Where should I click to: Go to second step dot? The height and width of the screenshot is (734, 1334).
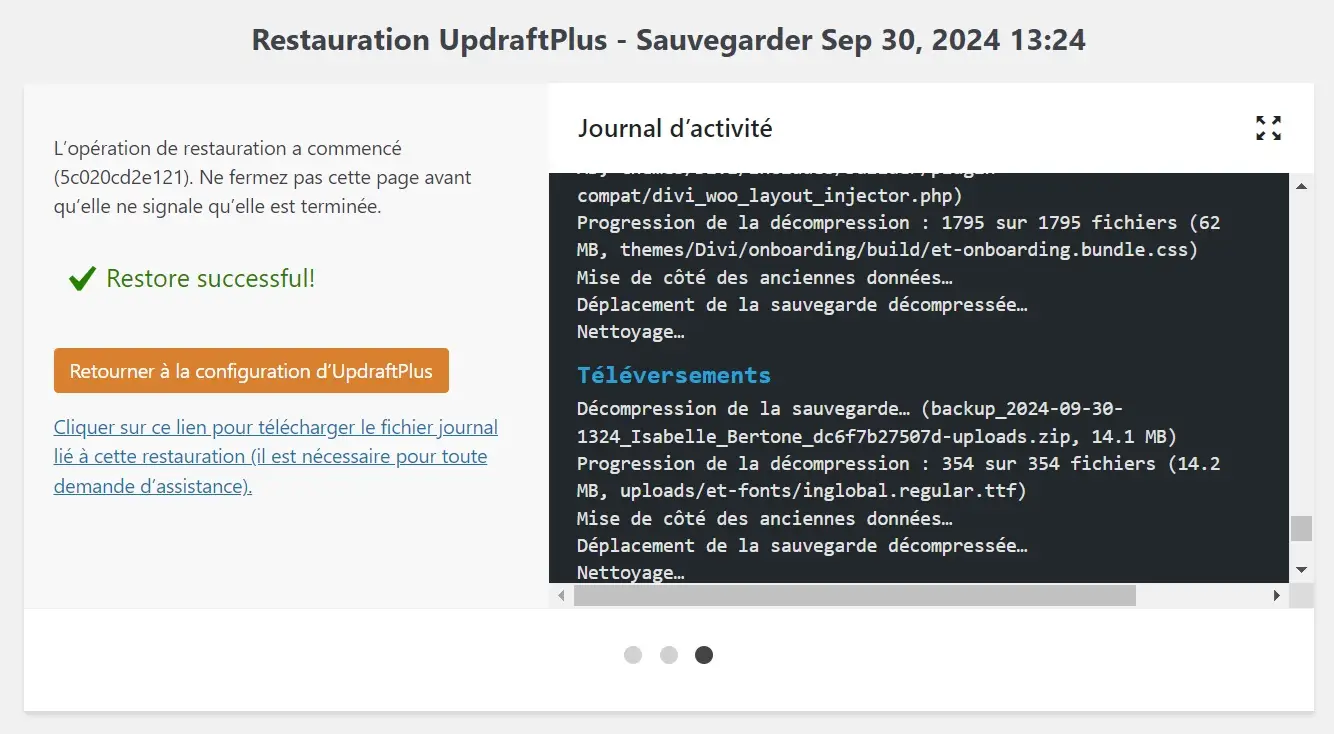pyautogui.click(x=669, y=655)
